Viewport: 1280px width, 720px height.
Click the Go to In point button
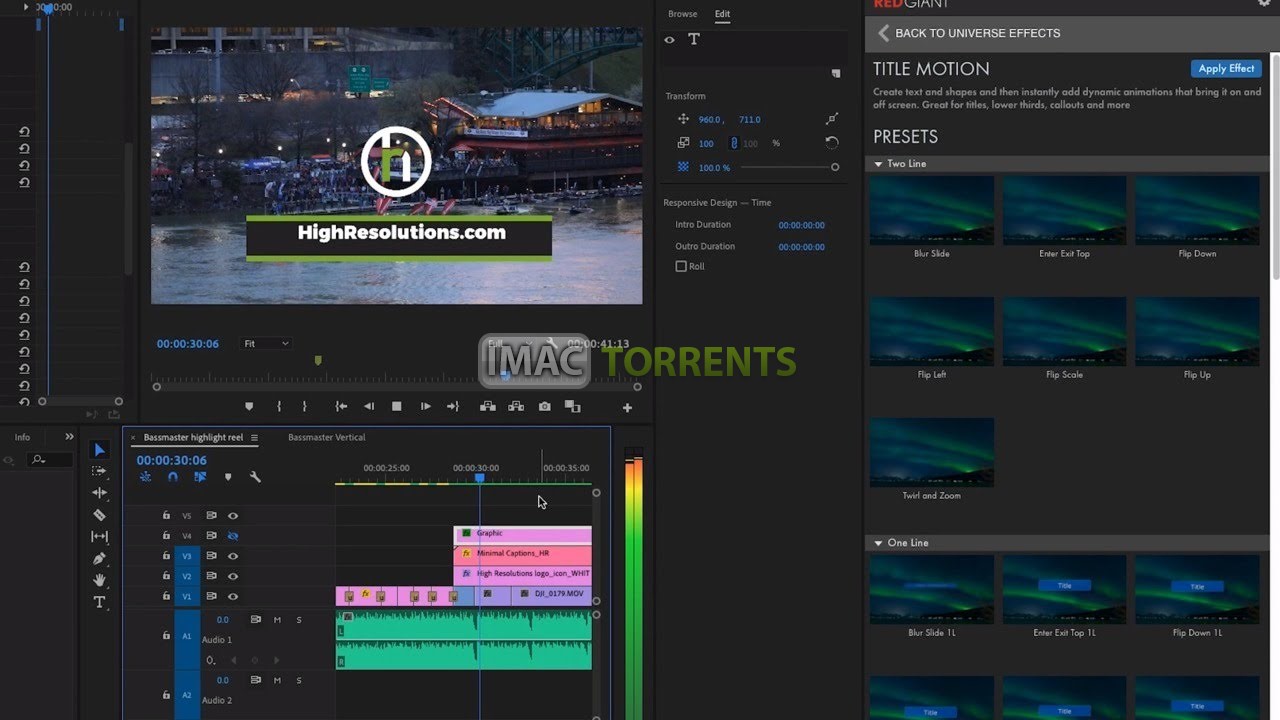pyautogui.click(x=341, y=406)
